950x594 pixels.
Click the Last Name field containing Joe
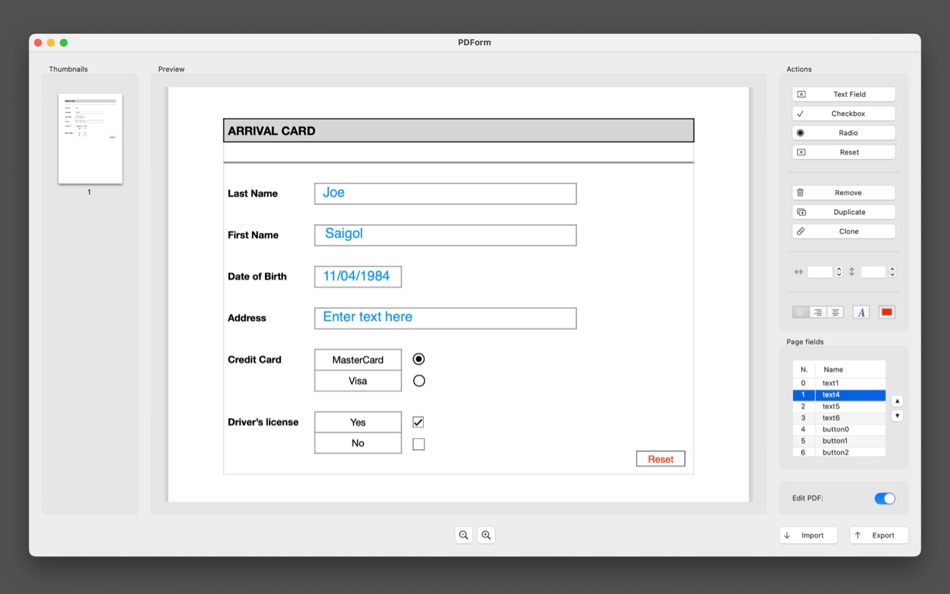click(x=445, y=193)
